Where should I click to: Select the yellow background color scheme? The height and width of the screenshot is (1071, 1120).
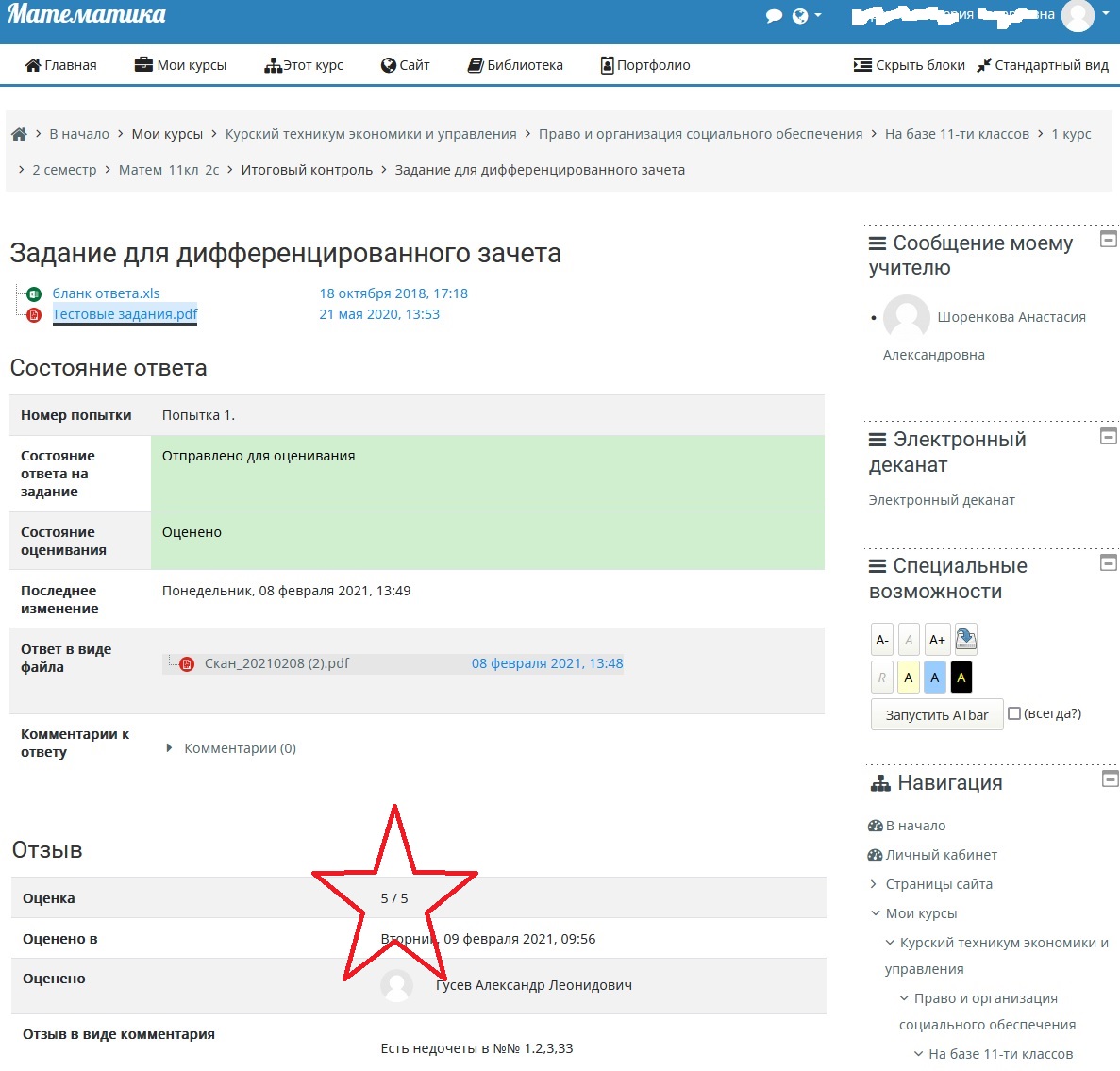click(909, 678)
